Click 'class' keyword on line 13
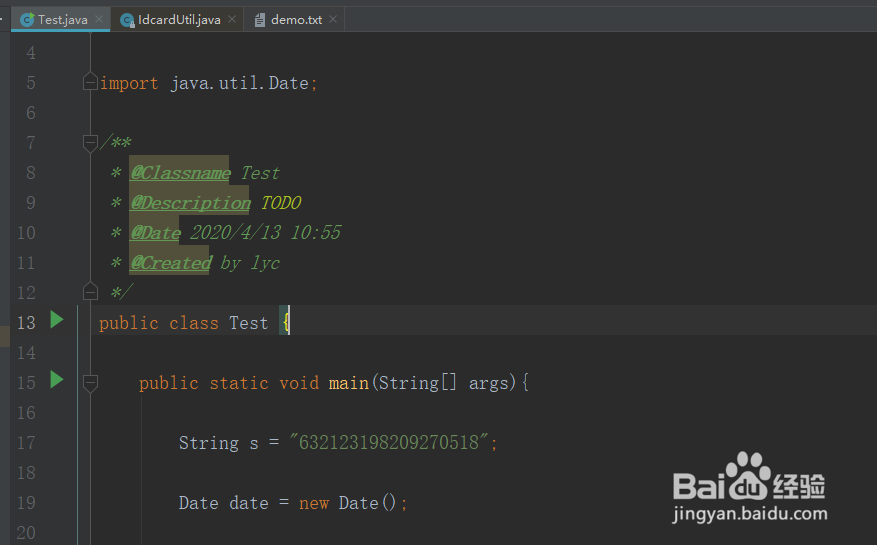 194,323
